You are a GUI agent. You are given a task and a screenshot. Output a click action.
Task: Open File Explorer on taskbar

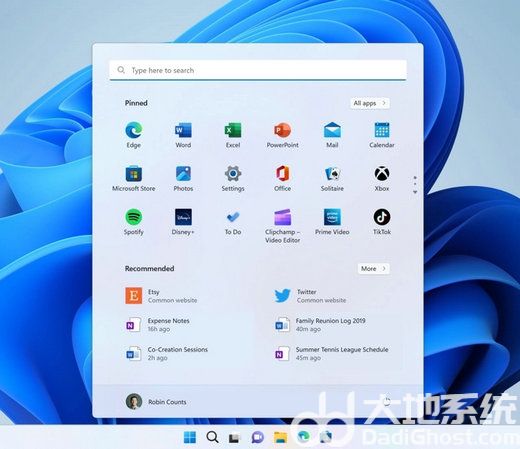point(280,437)
